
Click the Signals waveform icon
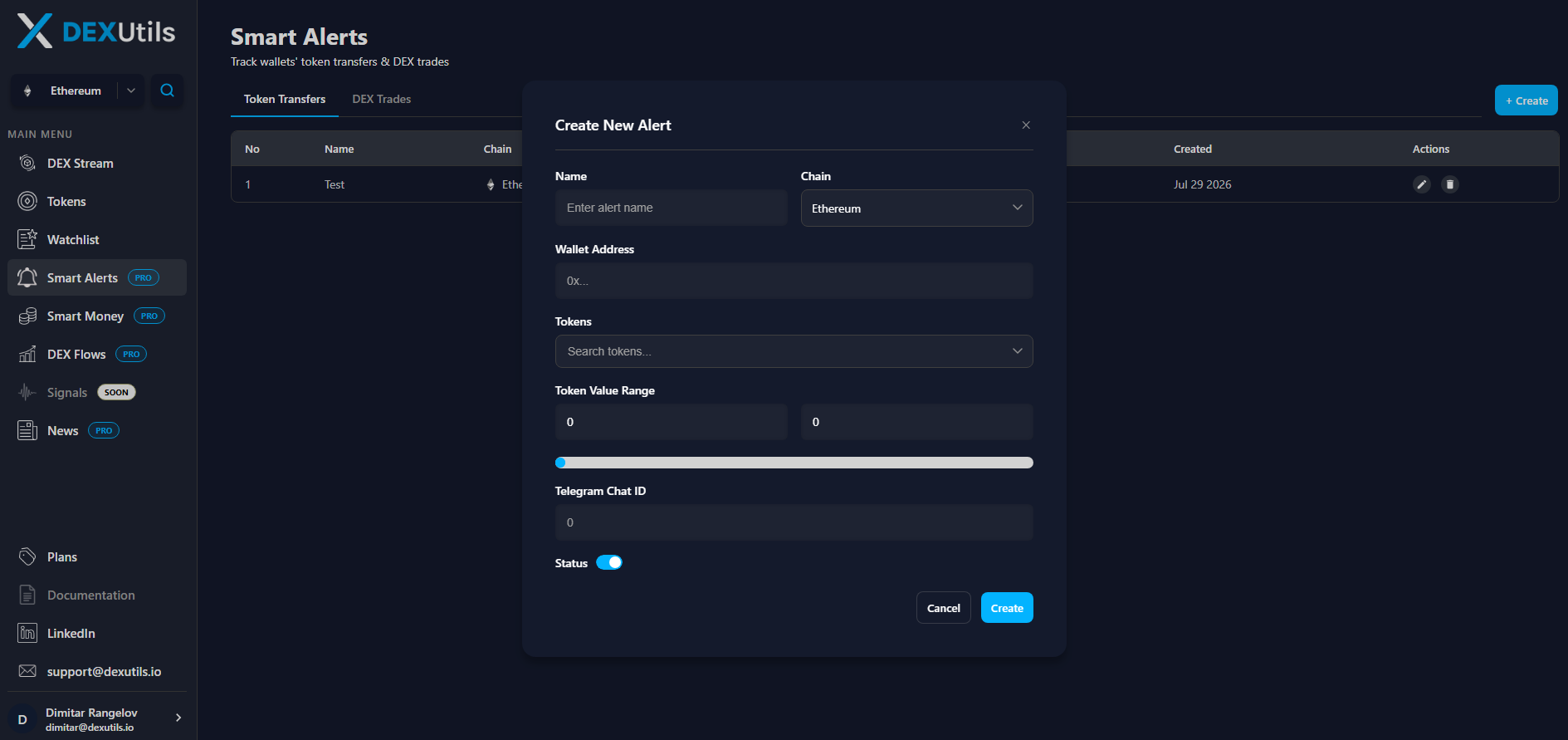[27, 392]
